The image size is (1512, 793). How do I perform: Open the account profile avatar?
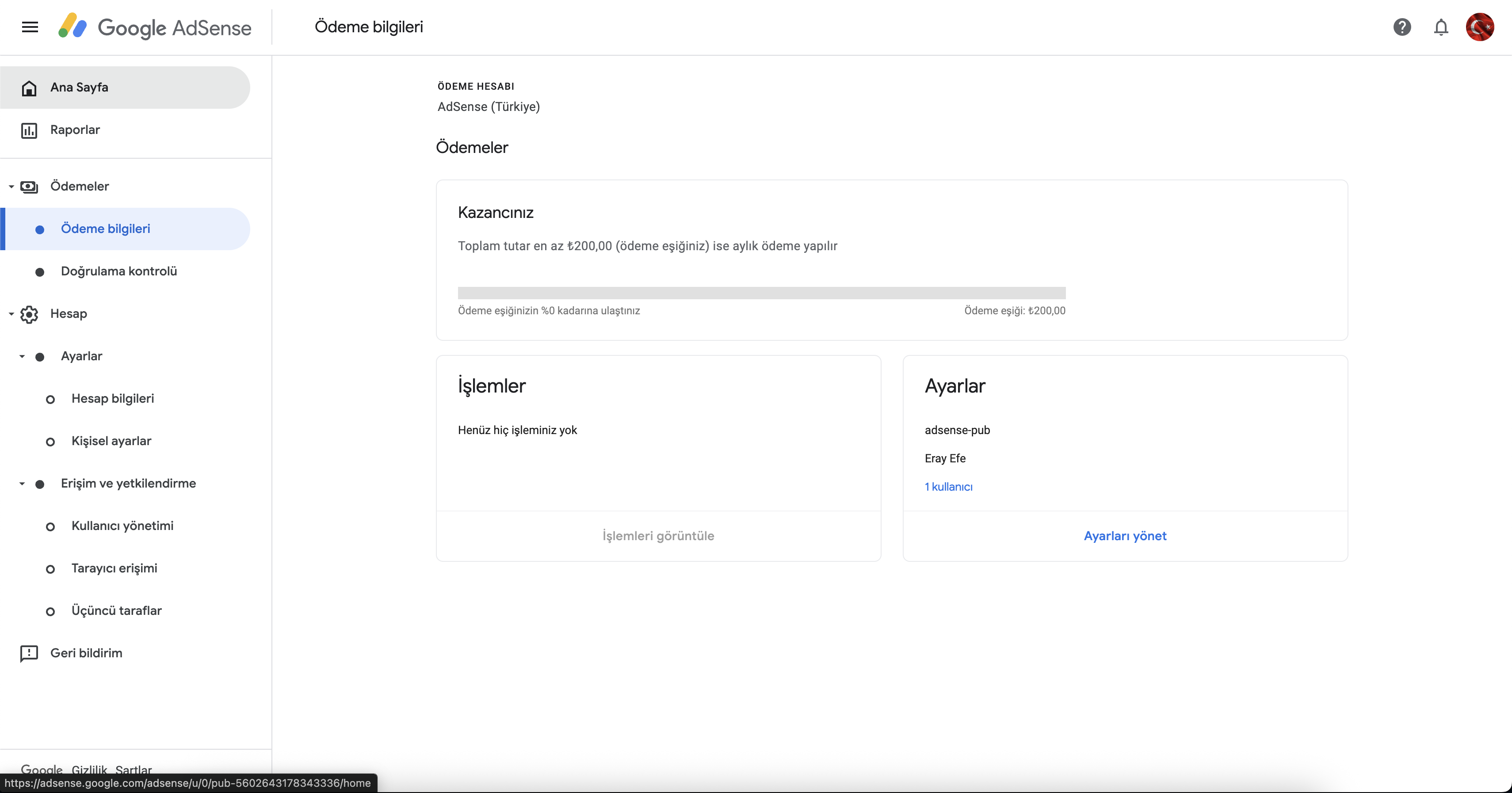click(x=1480, y=27)
